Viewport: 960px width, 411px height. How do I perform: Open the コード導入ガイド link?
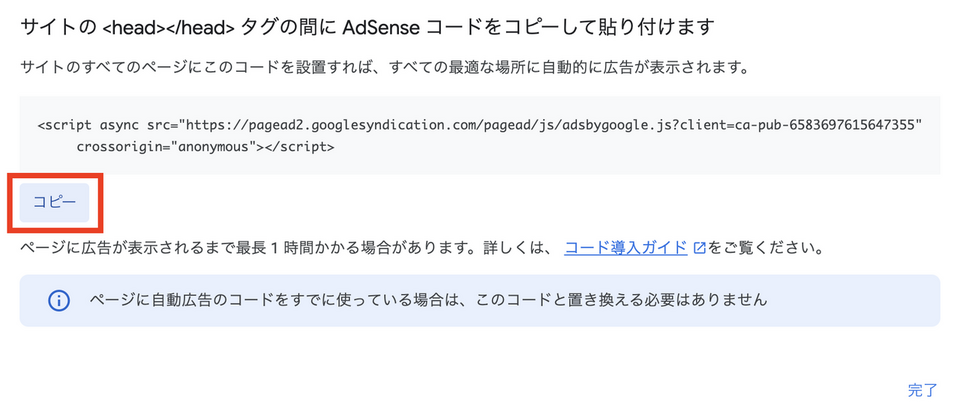pos(625,246)
